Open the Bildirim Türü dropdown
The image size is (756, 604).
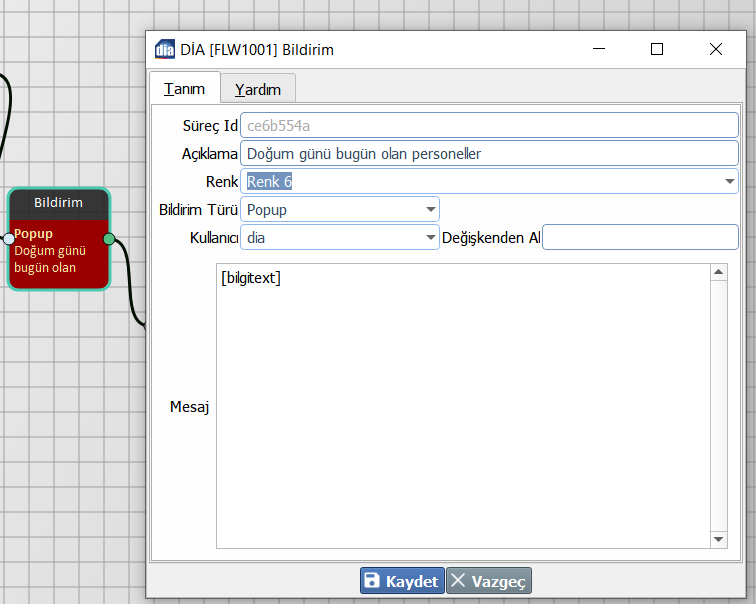tap(430, 210)
